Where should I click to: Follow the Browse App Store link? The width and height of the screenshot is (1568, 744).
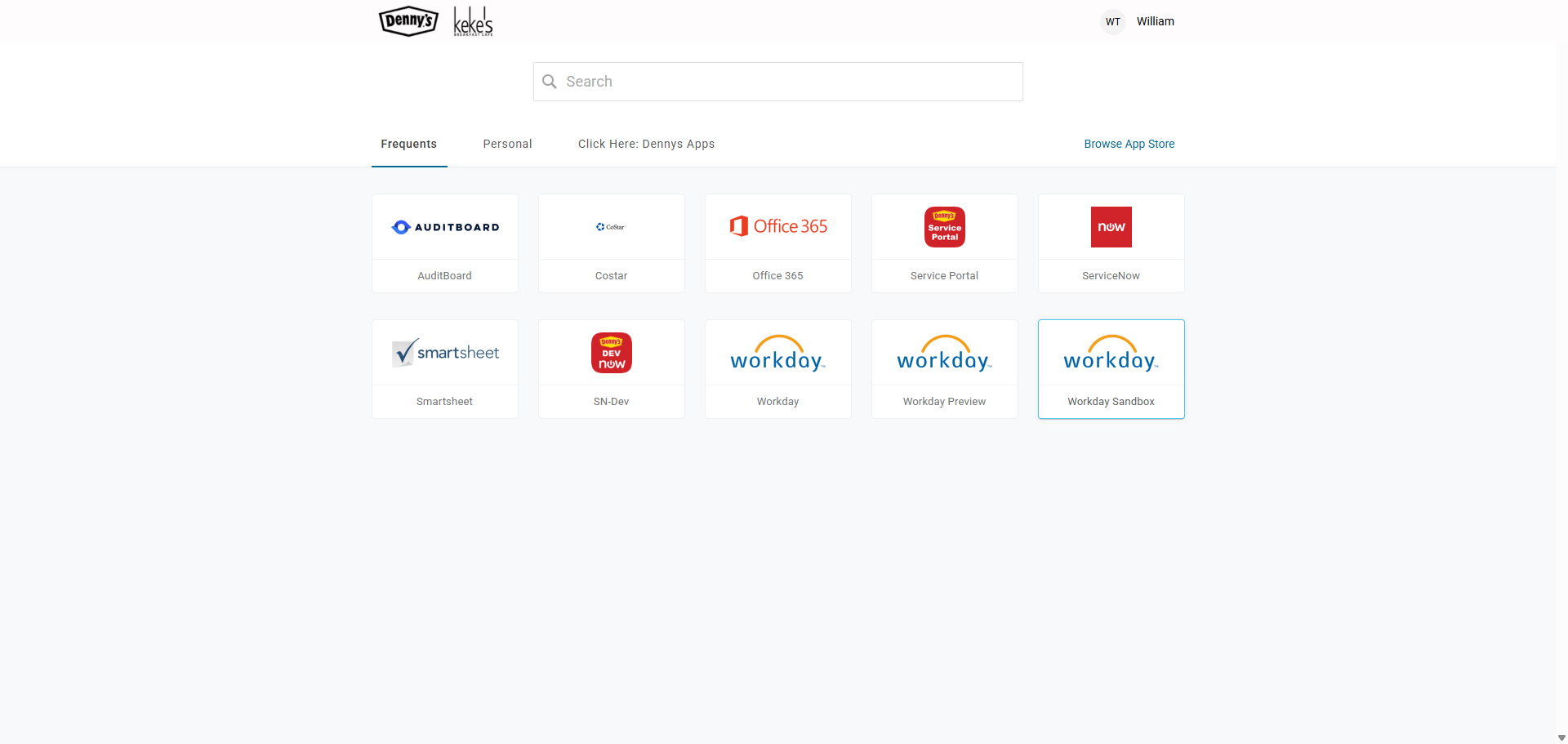click(1129, 144)
